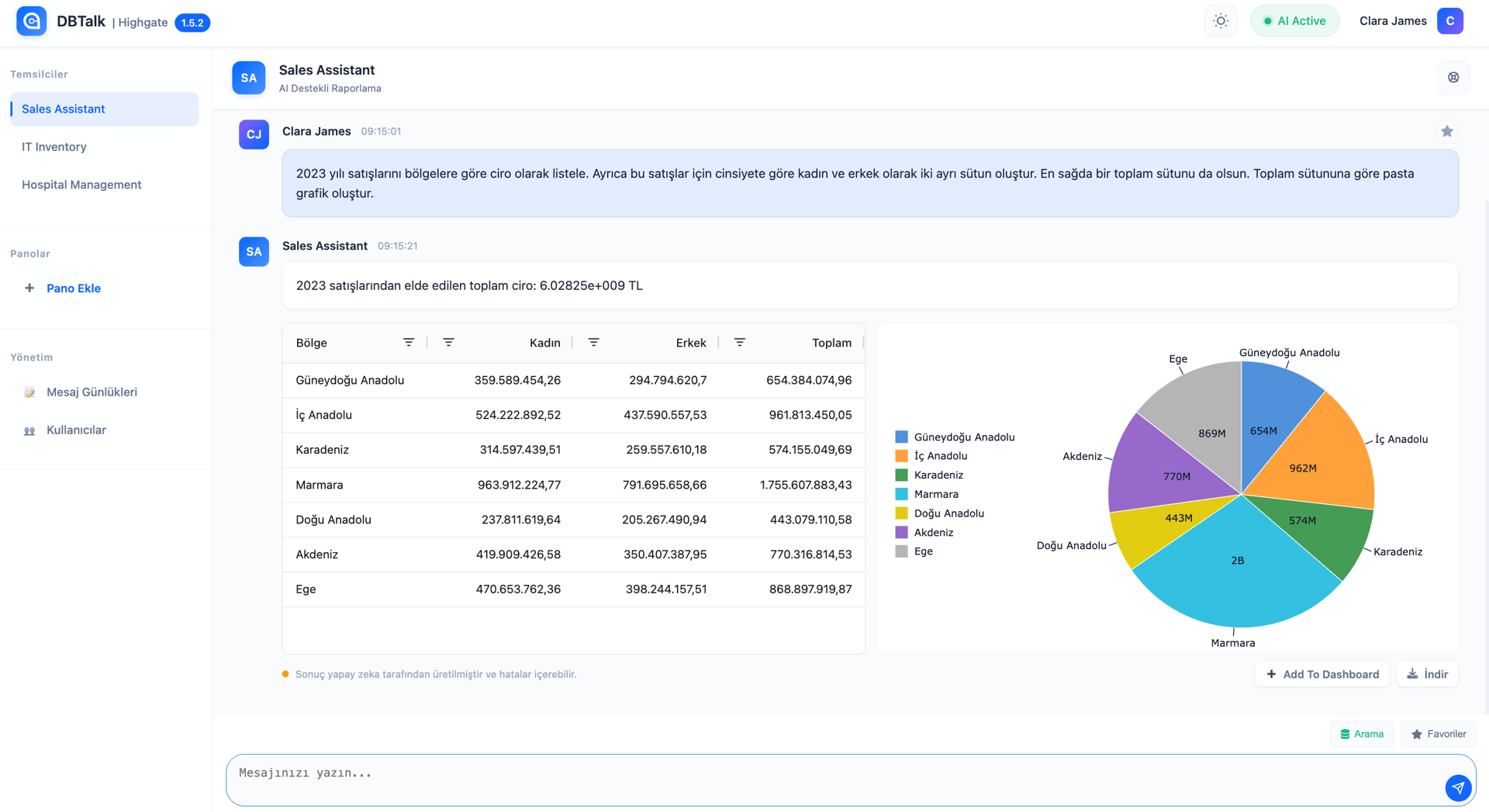Open the Bölge column filter menu
The height and width of the screenshot is (812, 1489).
409,343
